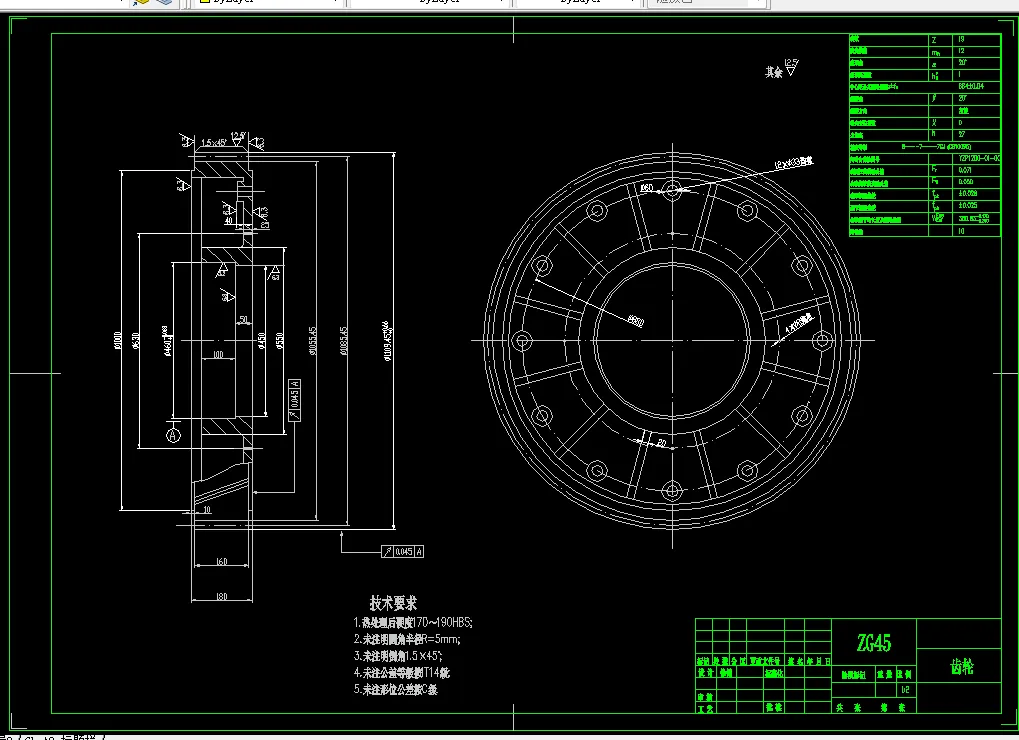Select the φ1085.45 diameter dimension text
1019x740 pixels.
tap(343, 340)
